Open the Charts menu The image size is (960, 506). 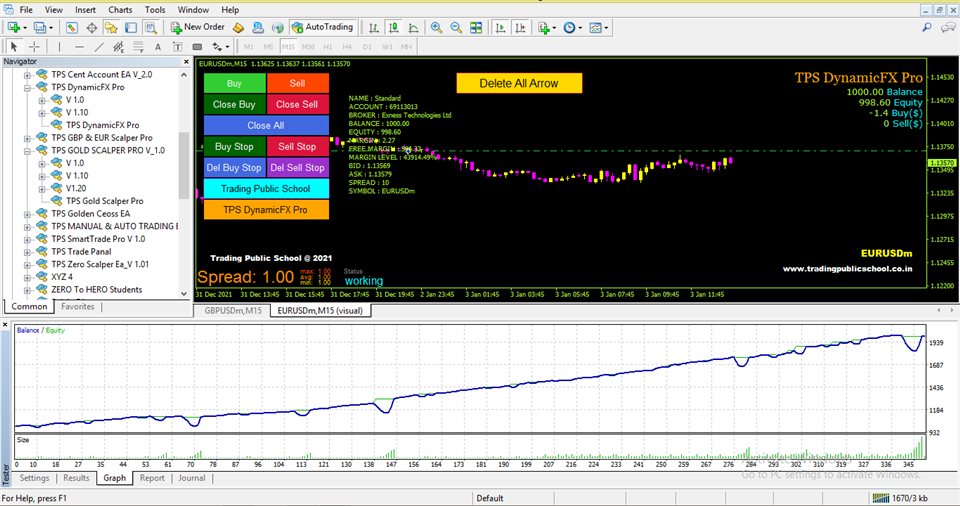[120, 10]
